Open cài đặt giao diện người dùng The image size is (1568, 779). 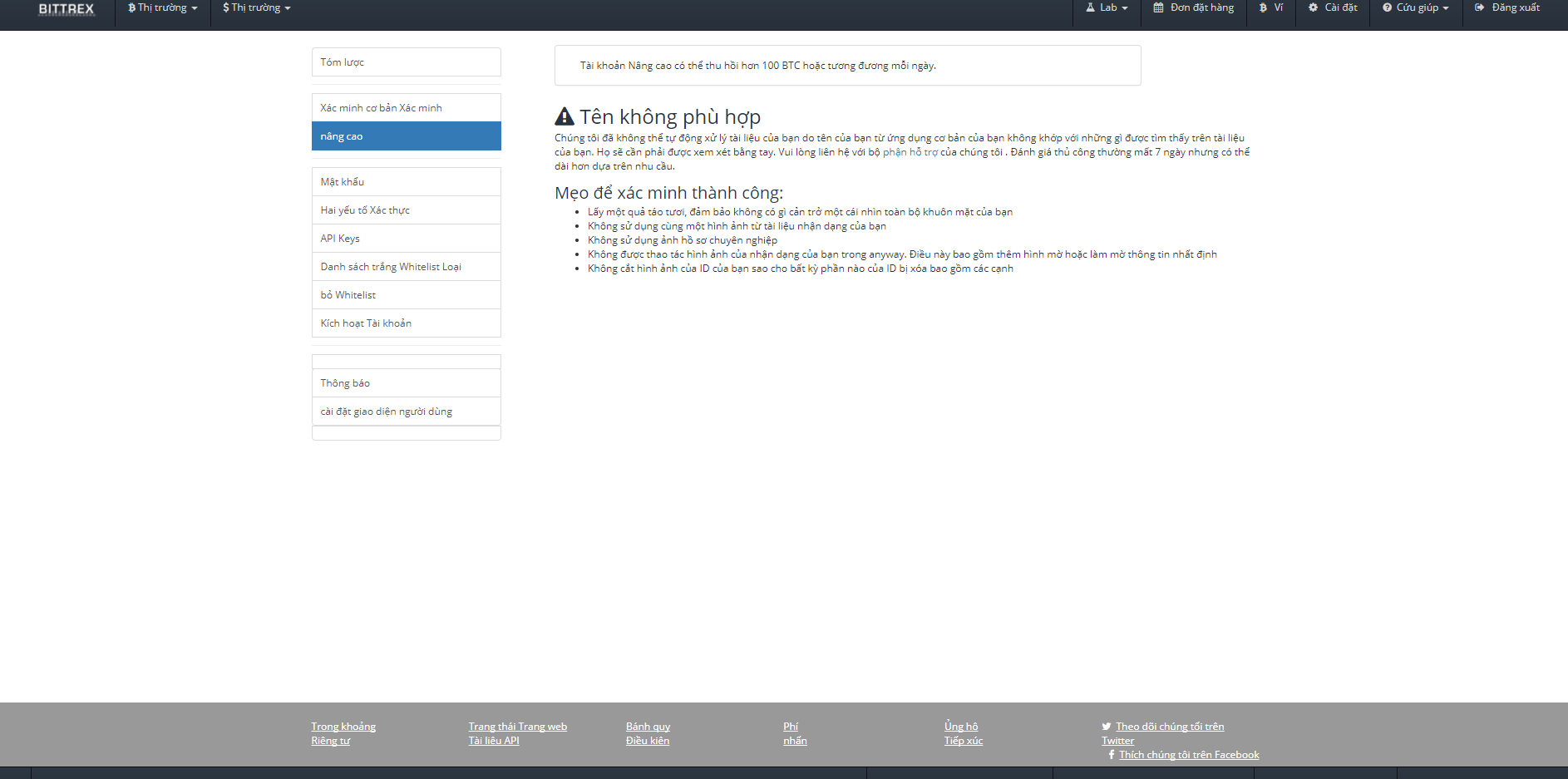[x=407, y=412]
